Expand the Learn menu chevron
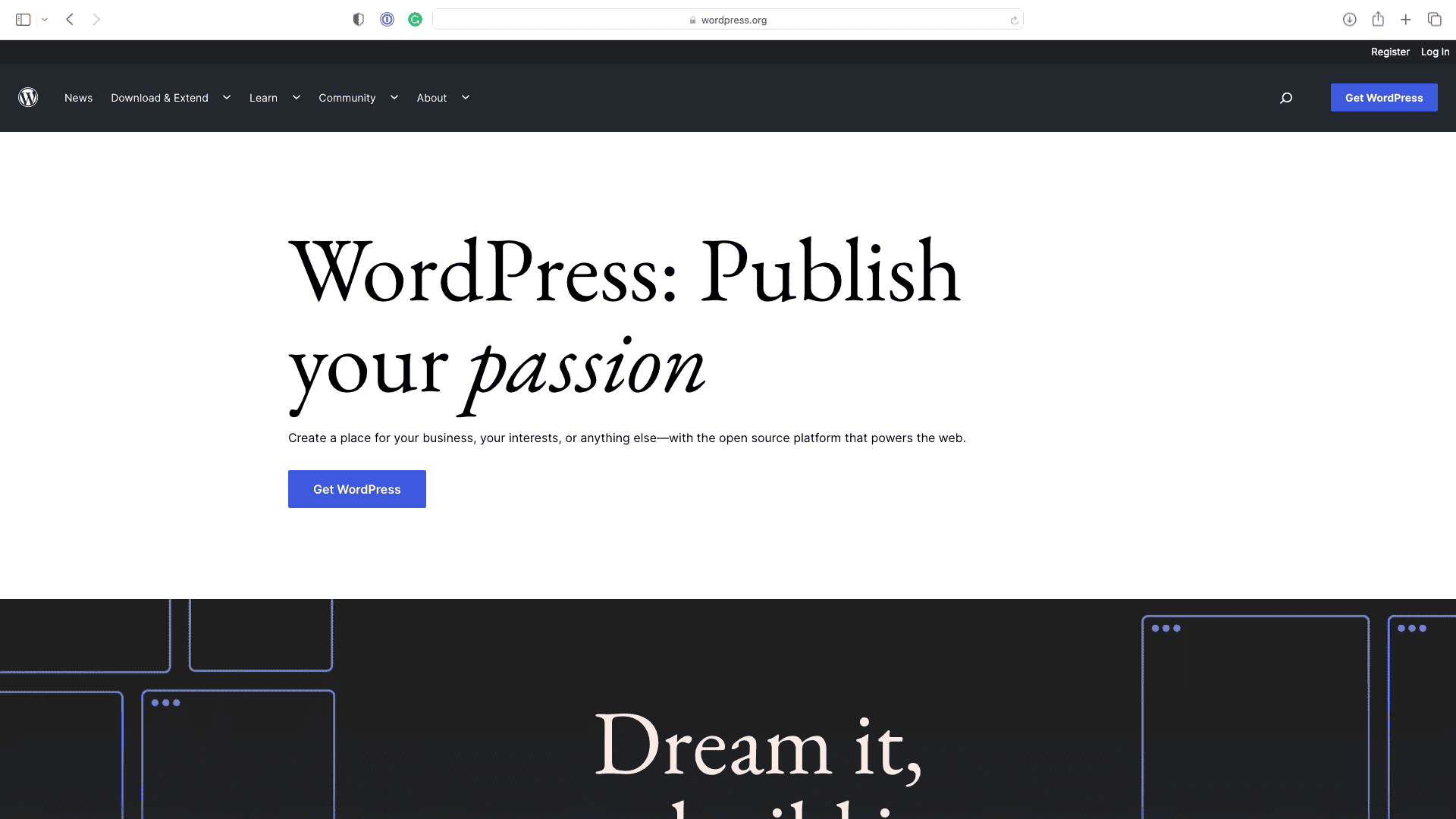1456x819 pixels. 297,97
